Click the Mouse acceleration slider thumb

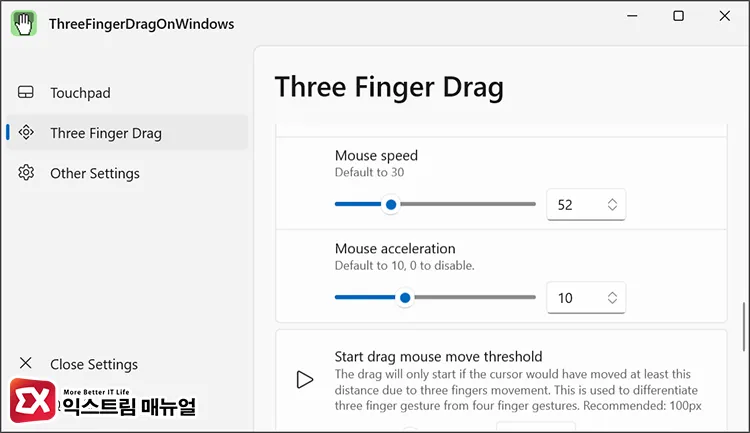click(405, 298)
